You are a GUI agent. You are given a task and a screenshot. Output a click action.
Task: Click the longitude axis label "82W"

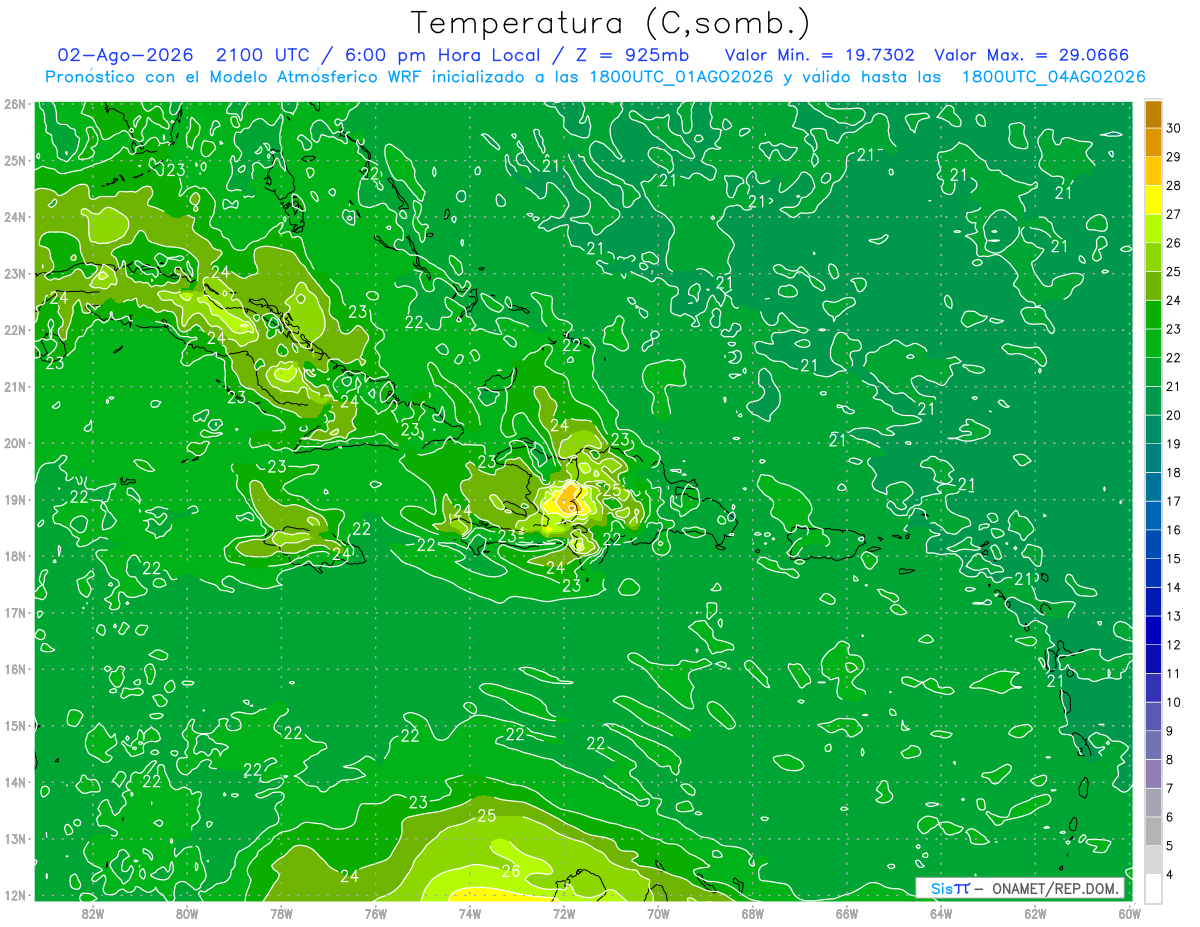click(93, 912)
